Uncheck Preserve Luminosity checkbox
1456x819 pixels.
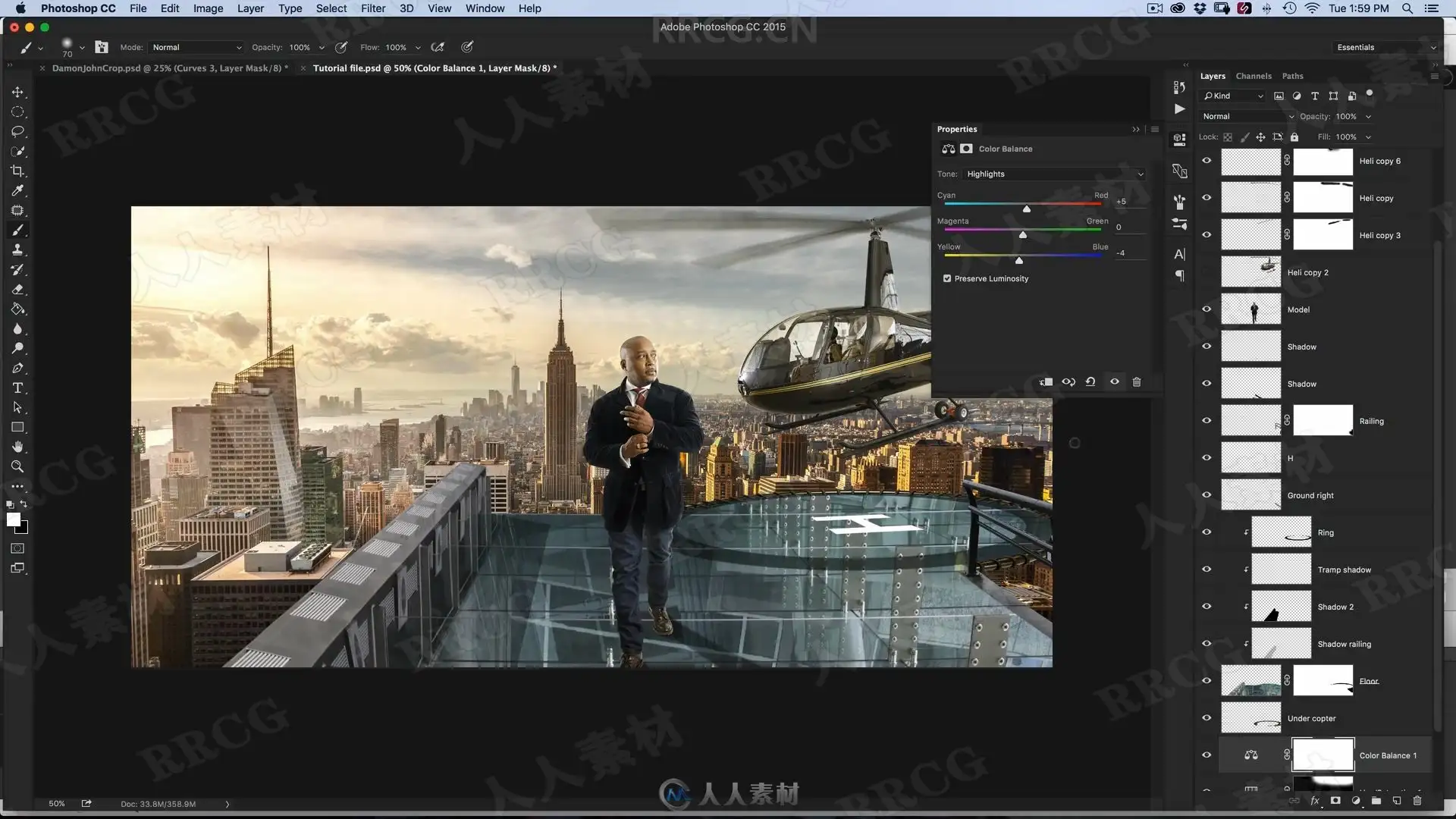pyautogui.click(x=947, y=279)
